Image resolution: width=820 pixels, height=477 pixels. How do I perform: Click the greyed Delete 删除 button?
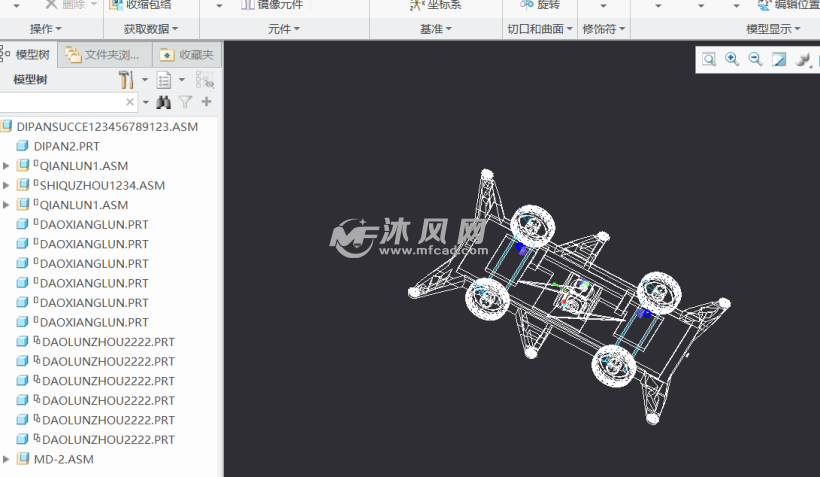(x=65, y=5)
